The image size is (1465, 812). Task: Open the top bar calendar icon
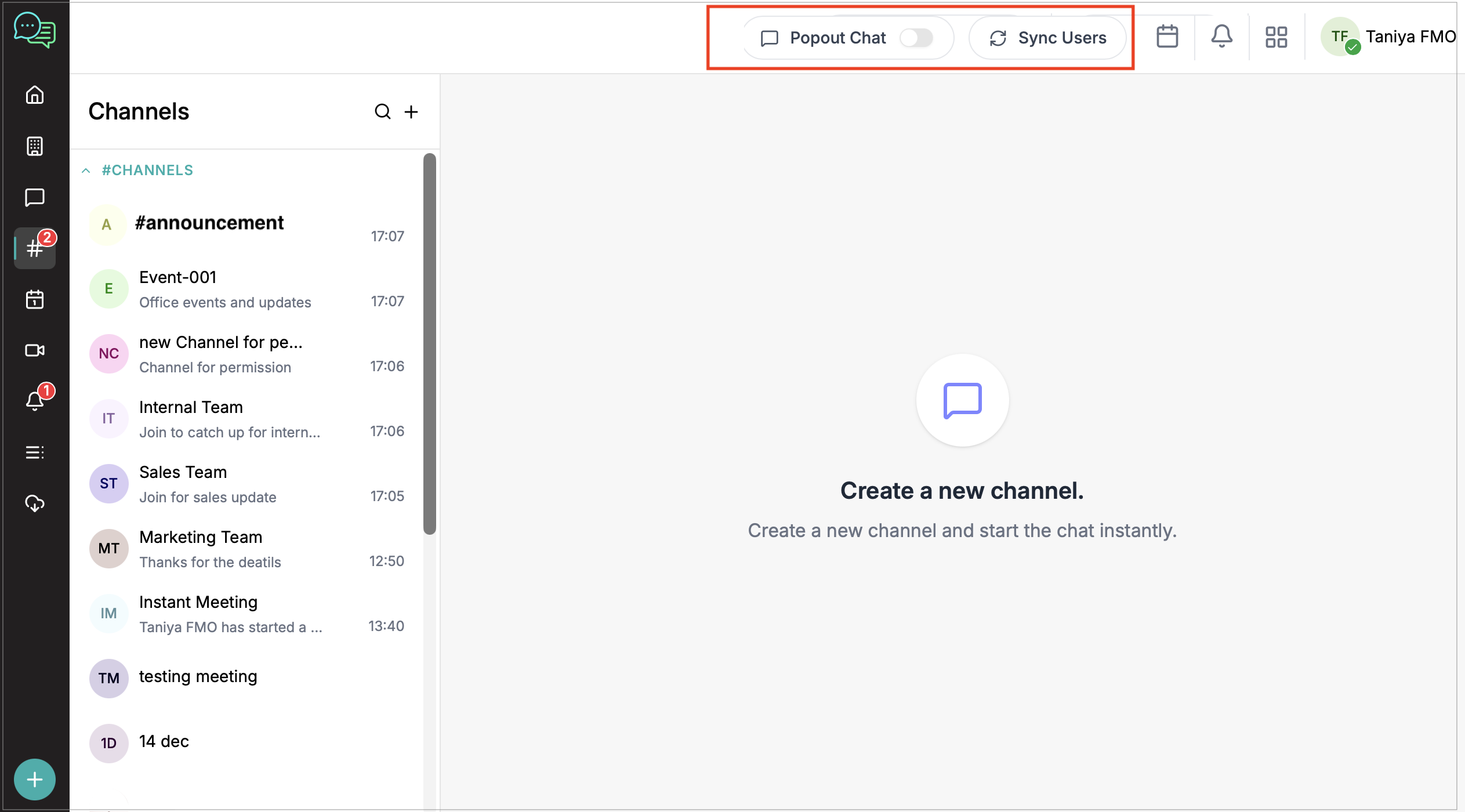click(1167, 37)
